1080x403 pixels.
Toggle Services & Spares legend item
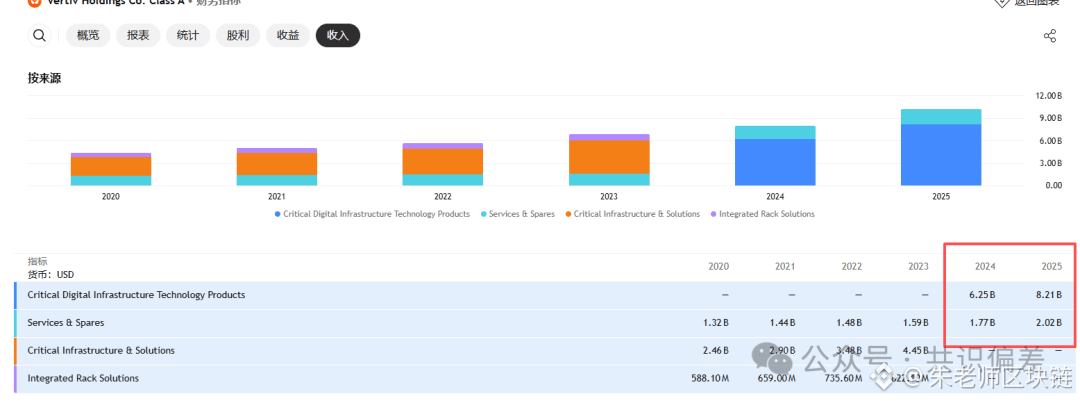(x=517, y=214)
